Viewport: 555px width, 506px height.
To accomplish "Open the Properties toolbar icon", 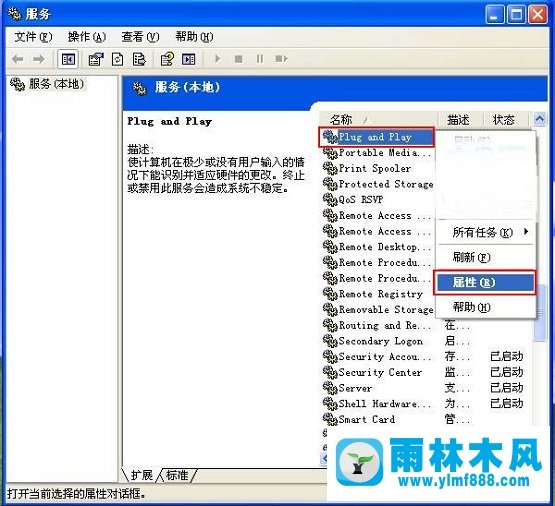I will coord(96,59).
